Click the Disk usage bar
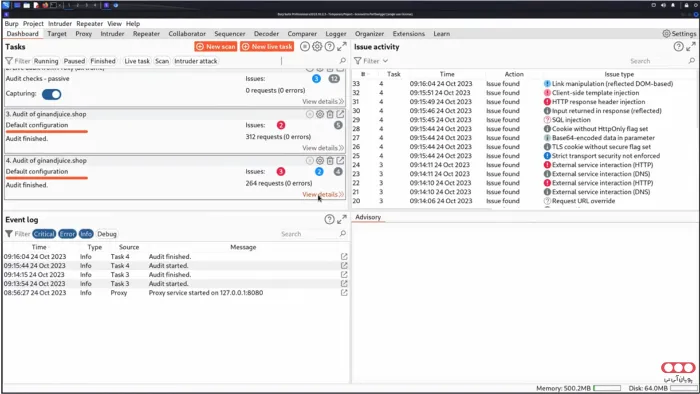Viewport: 700px width, 394px height. click(x=683, y=388)
